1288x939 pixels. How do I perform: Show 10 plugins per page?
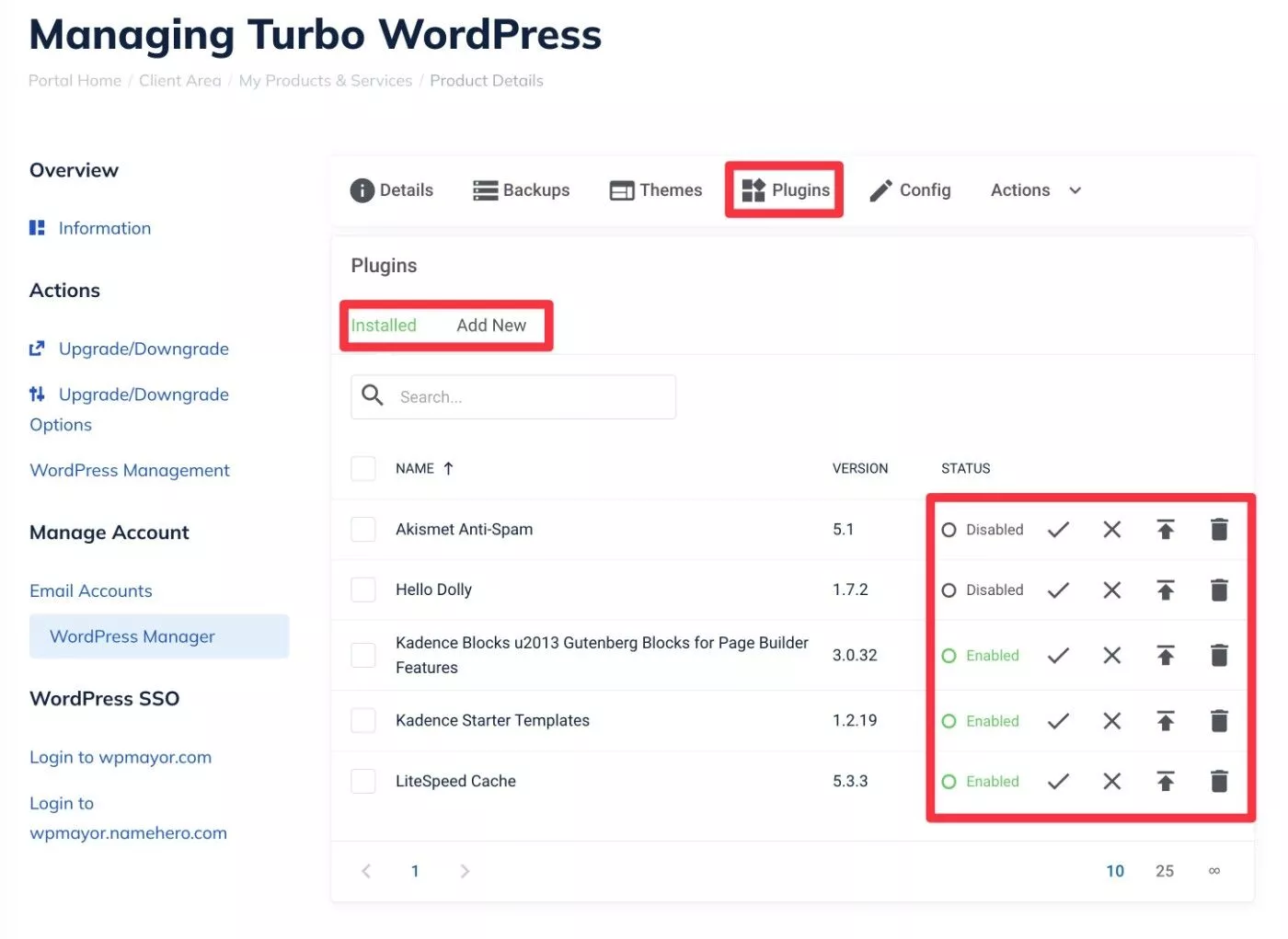[x=1115, y=871]
